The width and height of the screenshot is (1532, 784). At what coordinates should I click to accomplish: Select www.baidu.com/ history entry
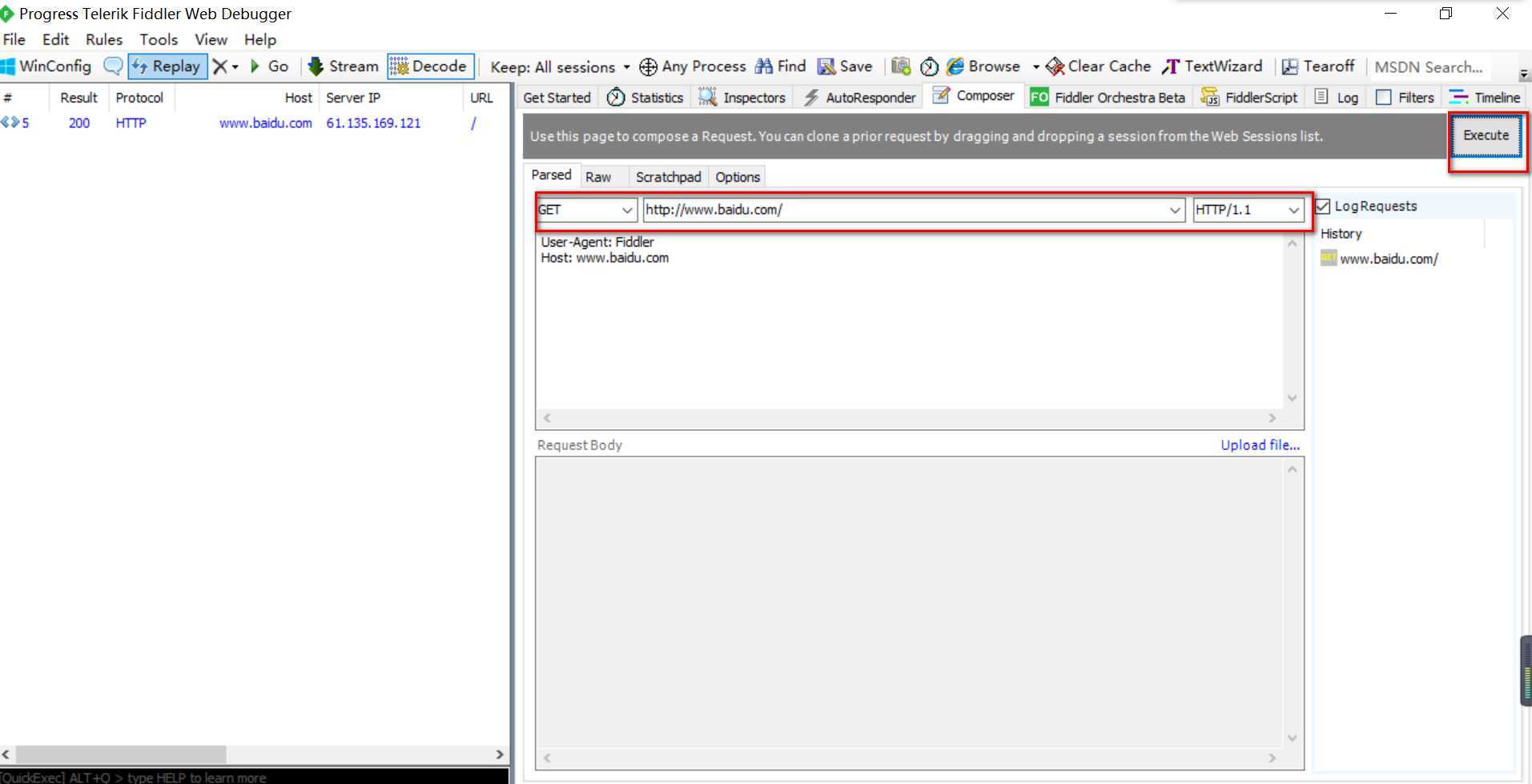click(1389, 259)
